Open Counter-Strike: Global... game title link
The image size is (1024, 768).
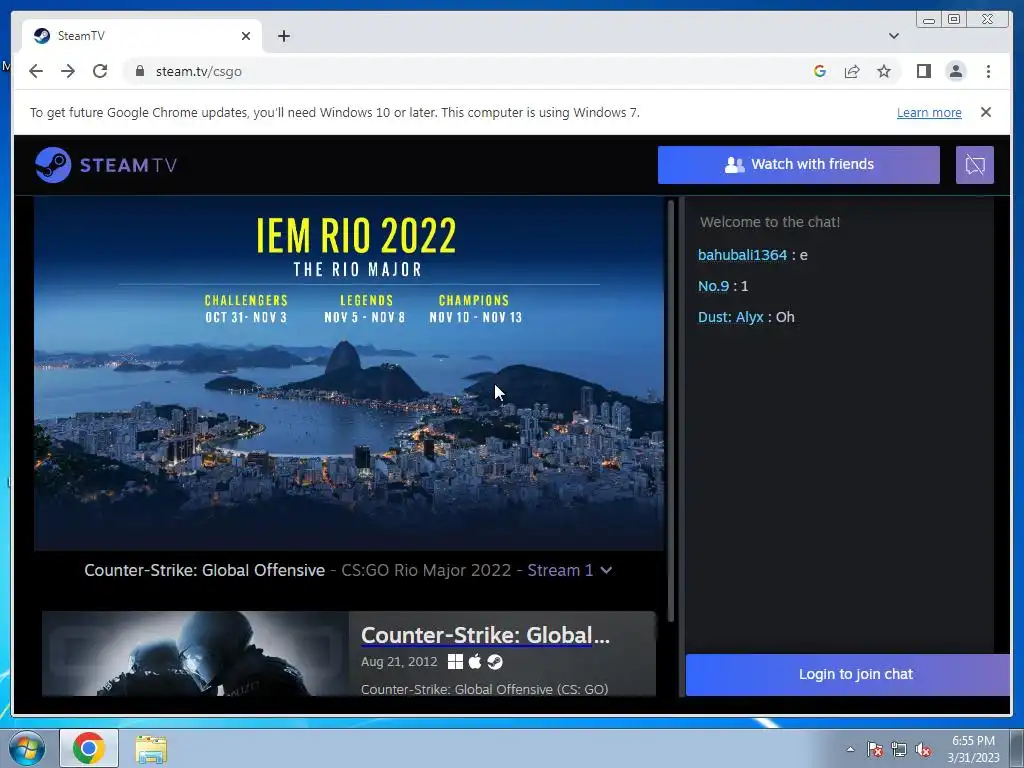click(x=485, y=635)
